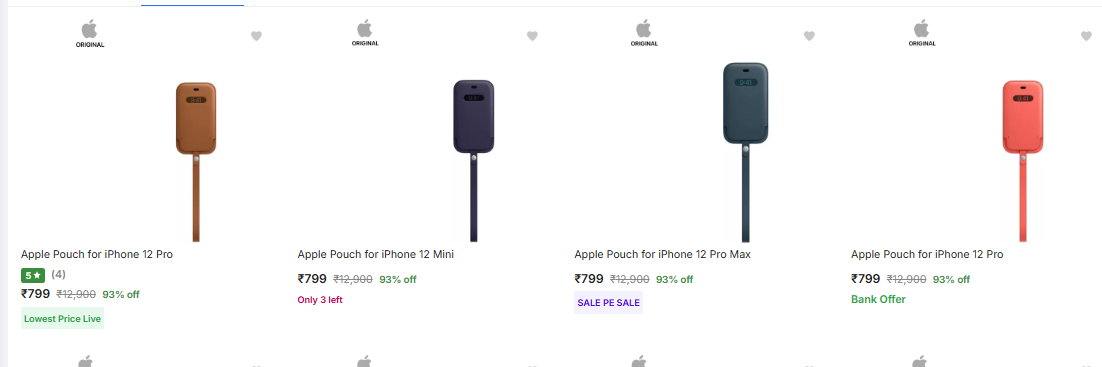1102x367 pixels.
Task: View the dark teal Pro Max pouch image
Action: [745, 153]
